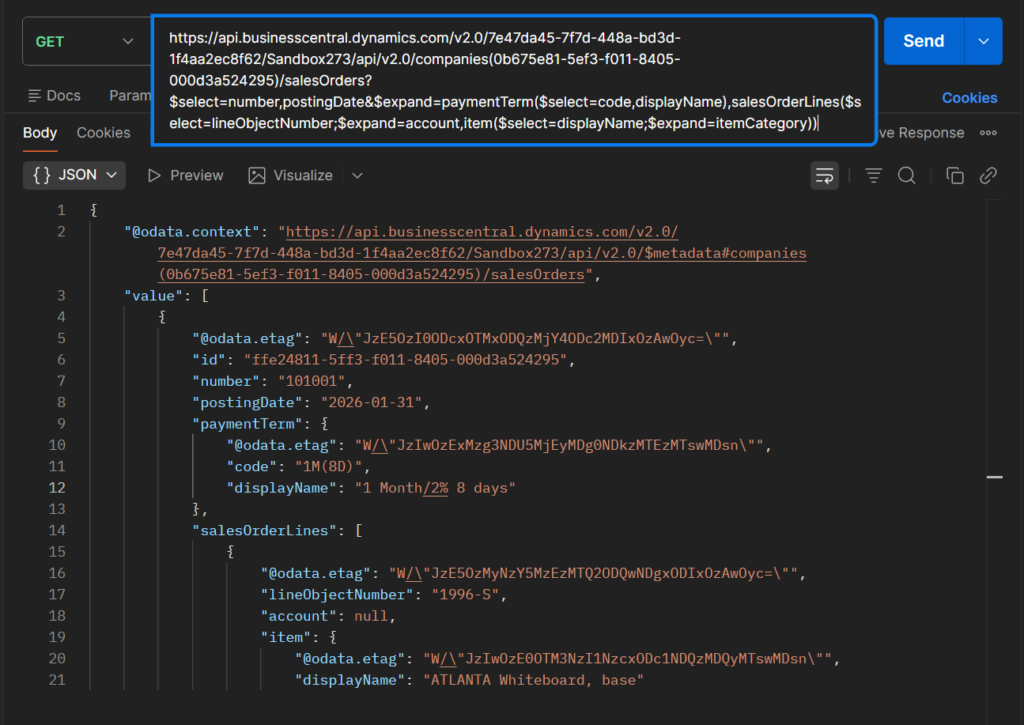Click the Visualize chart icon

pos(257,175)
